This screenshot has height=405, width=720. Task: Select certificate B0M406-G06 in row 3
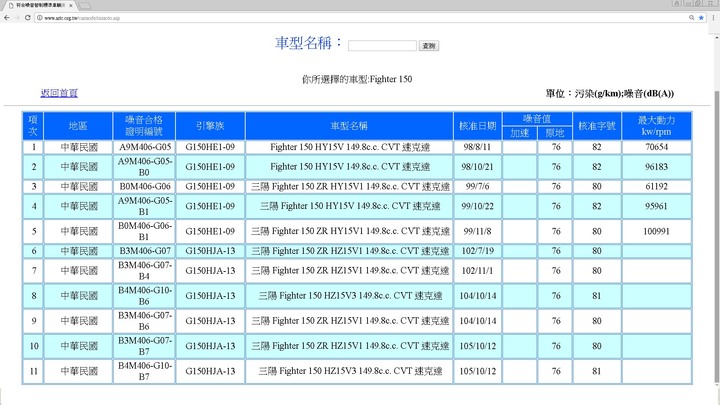(x=145, y=186)
